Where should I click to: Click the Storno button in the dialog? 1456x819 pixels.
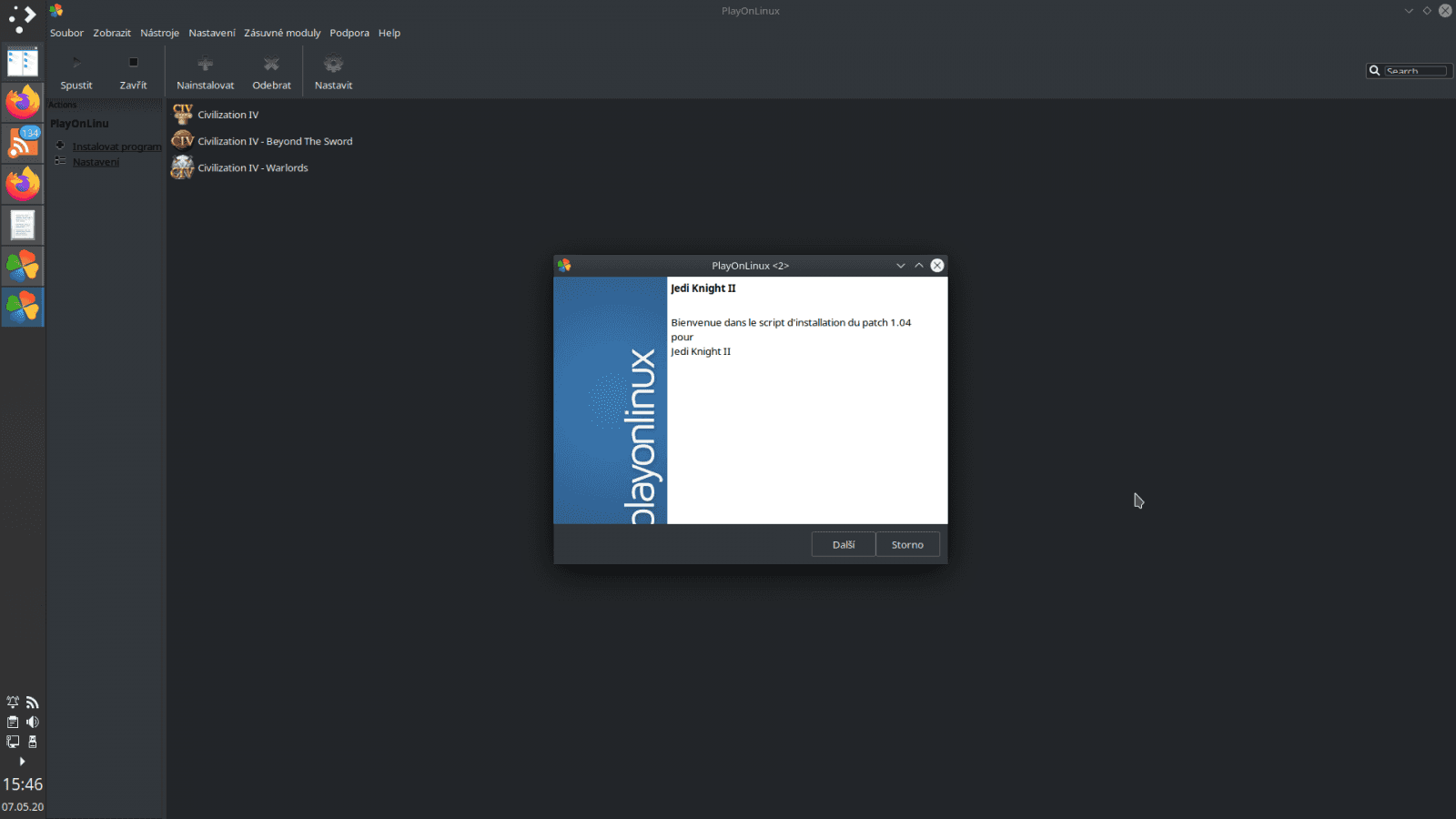point(907,544)
